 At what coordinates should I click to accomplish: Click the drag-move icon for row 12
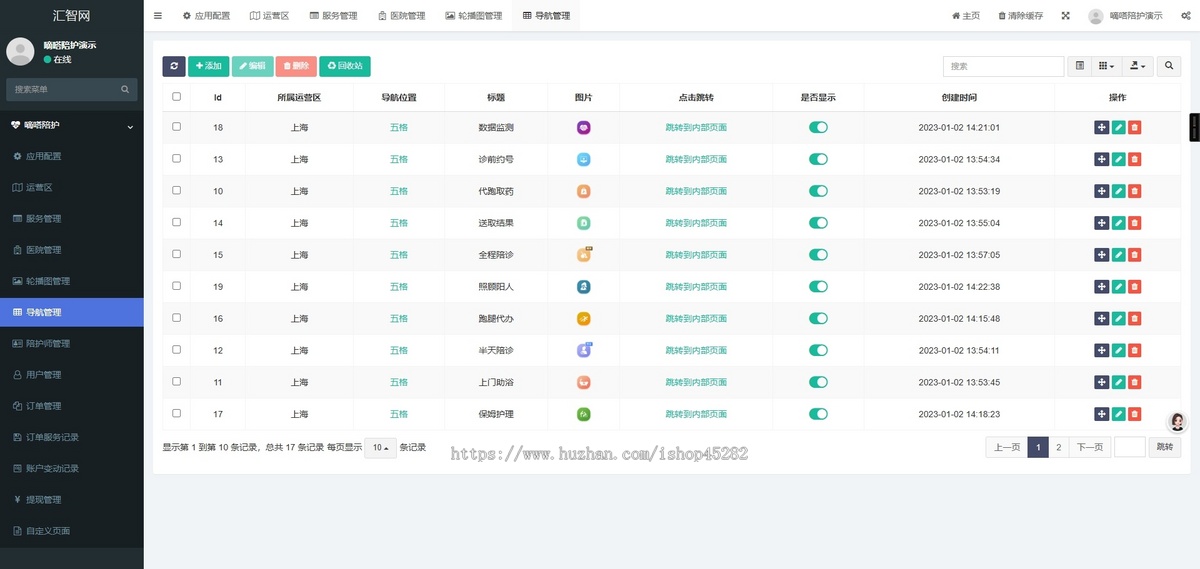[1101, 350]
